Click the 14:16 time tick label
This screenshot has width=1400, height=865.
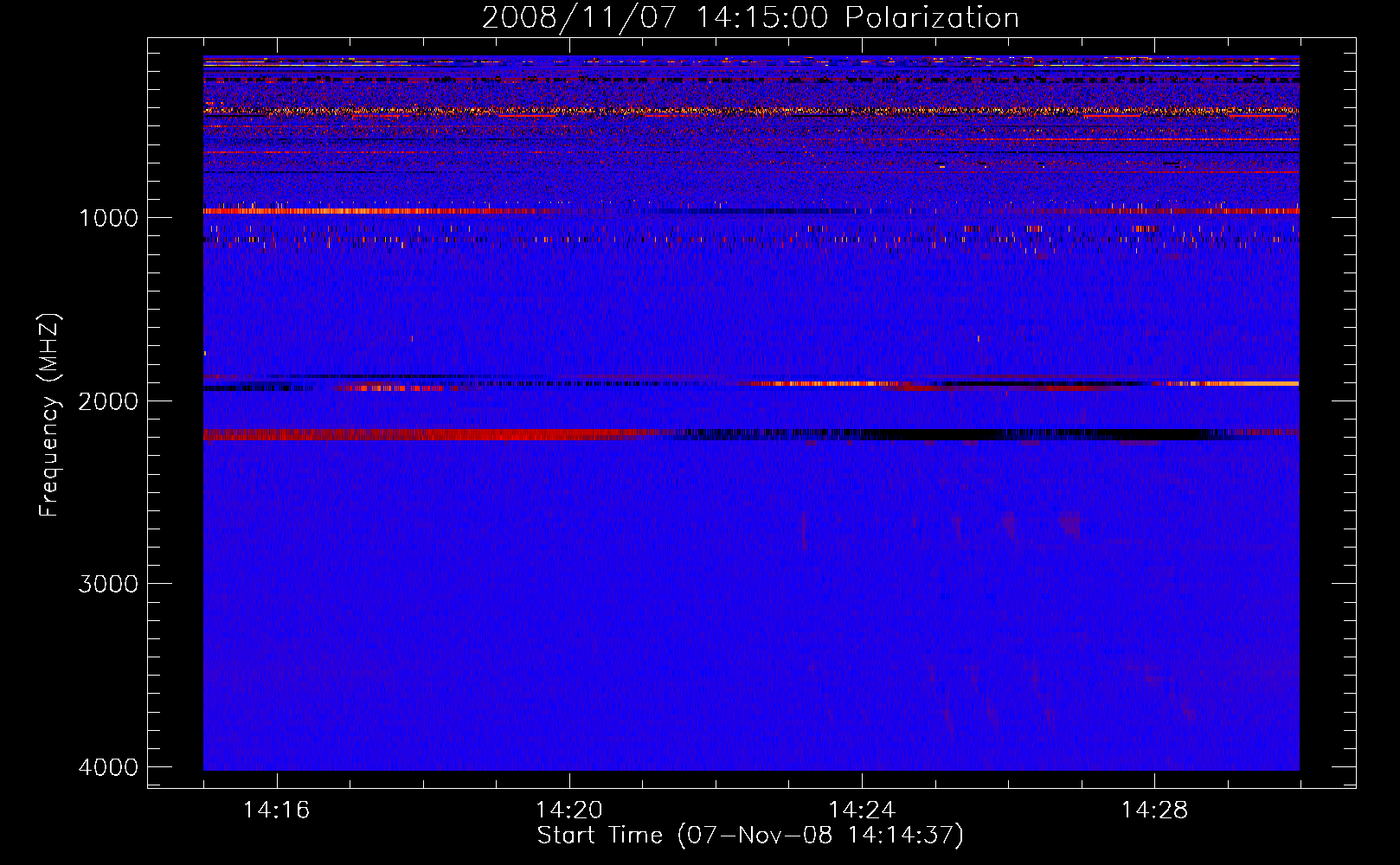276,811
